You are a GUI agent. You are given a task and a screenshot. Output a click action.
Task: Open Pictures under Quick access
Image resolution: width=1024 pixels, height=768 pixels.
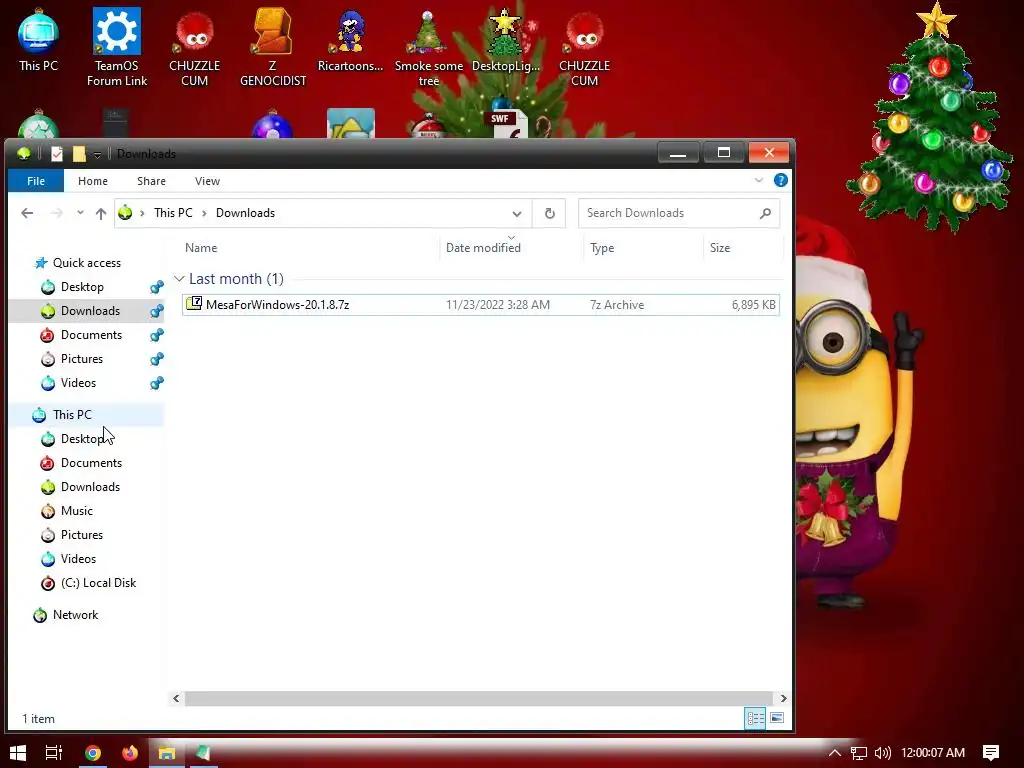pos(82,359)
